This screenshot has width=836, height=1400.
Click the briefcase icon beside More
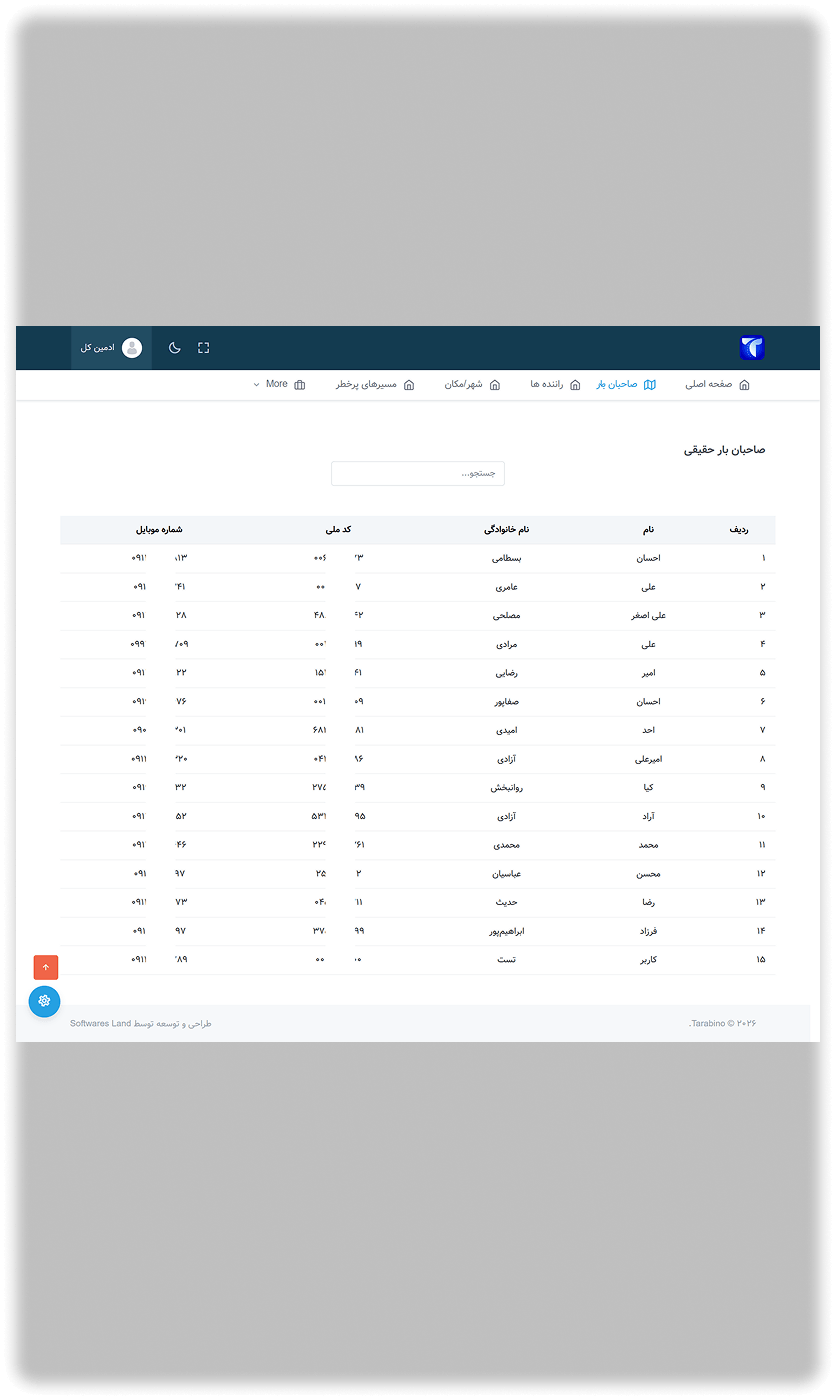[x=300, y=385]
